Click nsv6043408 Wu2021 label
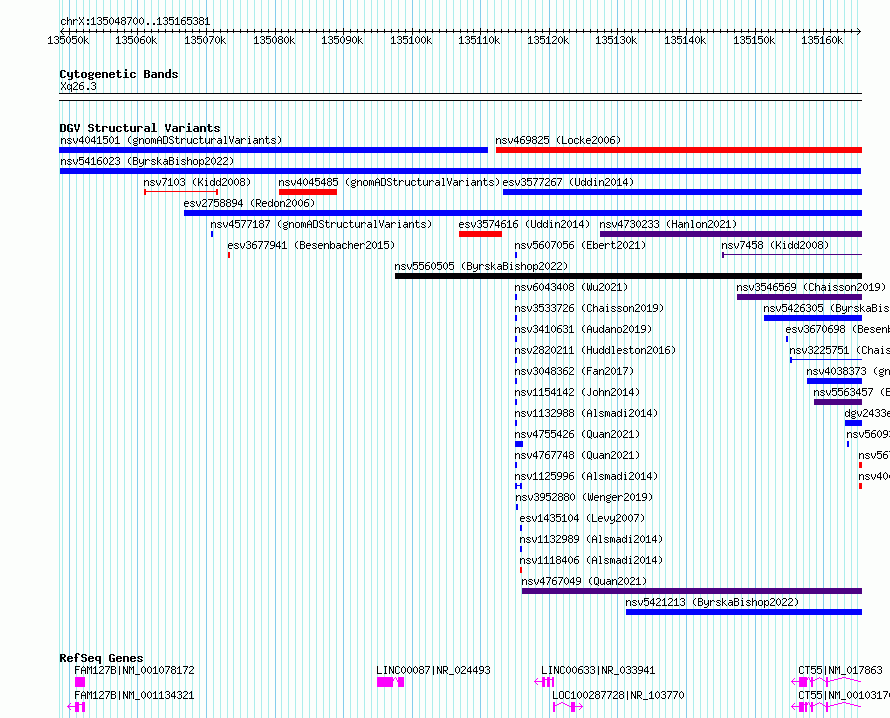The width and height of the screenshot is (890, 718). pyautogui.click(x=571, y=287)
